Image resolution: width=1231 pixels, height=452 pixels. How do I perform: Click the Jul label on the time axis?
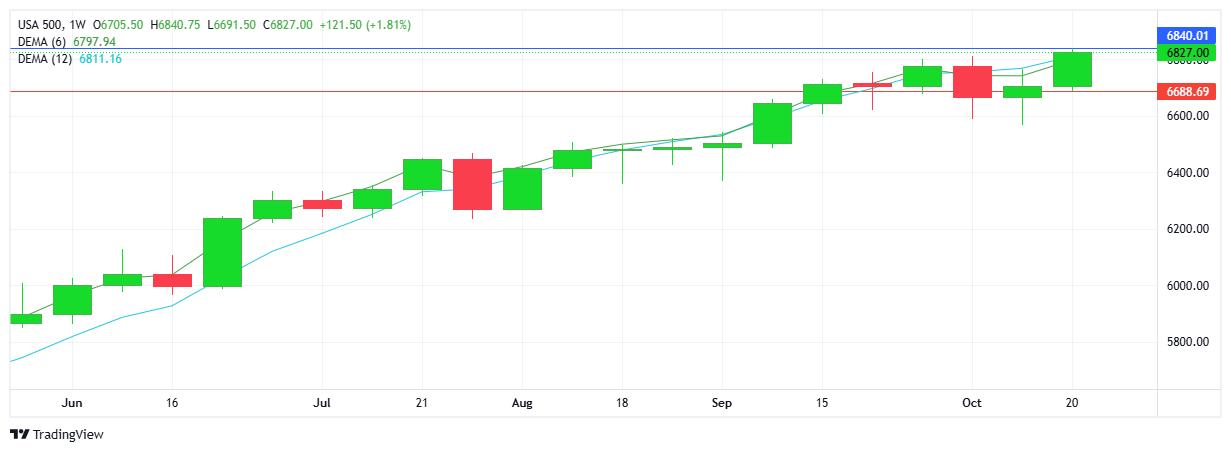(322, 403)
